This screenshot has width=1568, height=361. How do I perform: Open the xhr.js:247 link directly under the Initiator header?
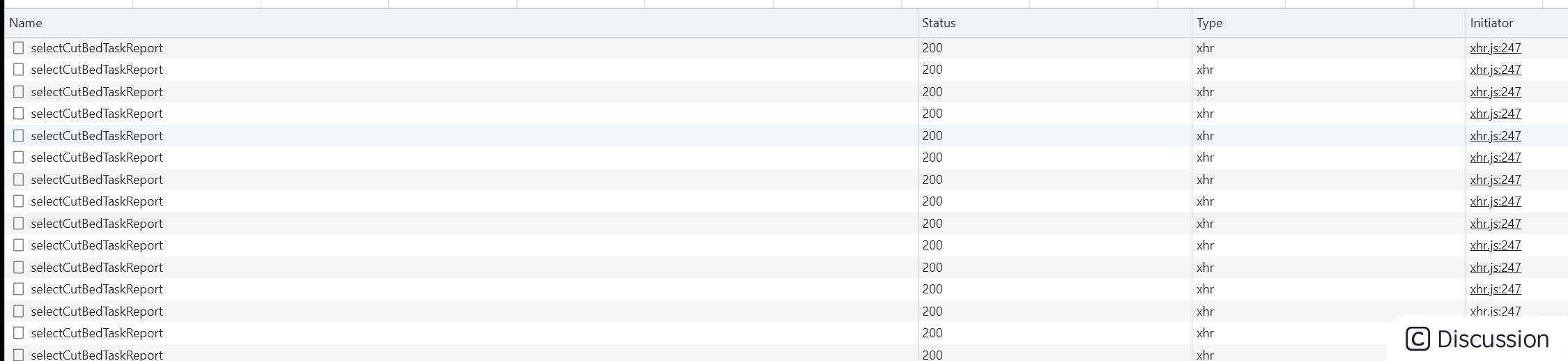pos(1496,48)
